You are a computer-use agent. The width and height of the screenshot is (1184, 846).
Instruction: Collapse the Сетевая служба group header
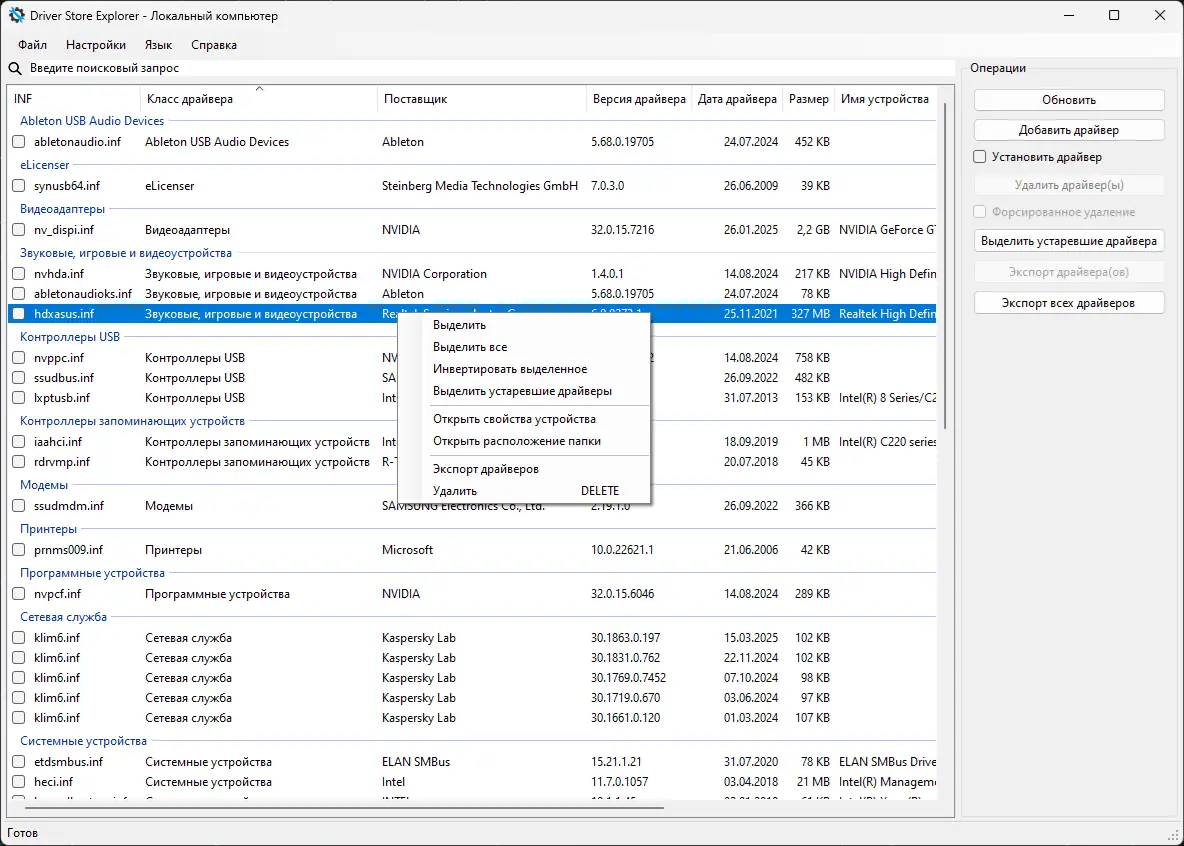(x=63, y=616)
